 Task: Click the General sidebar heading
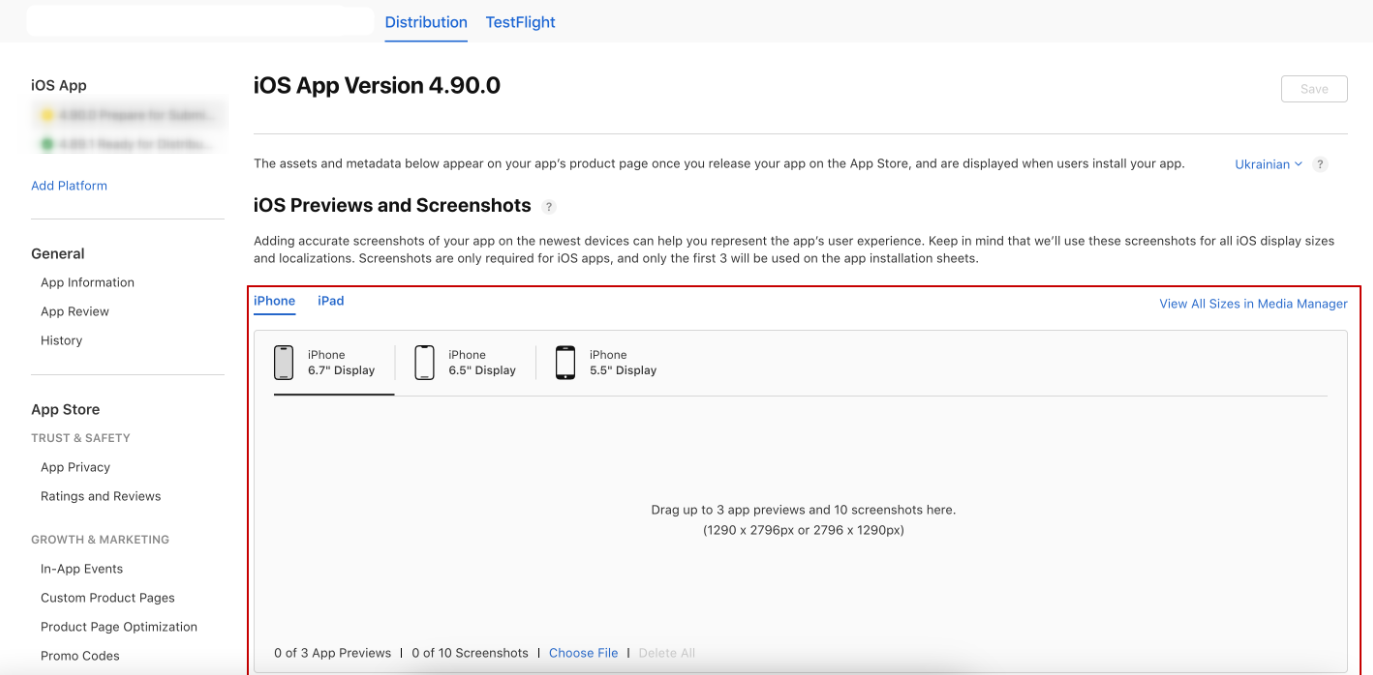click(x=58, y=254)
